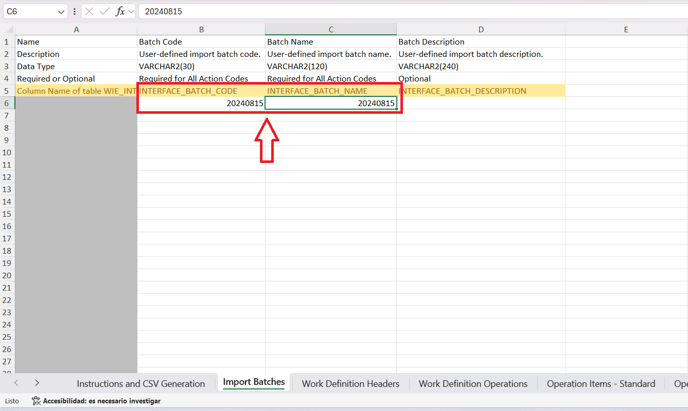Click cell 'User-defined import batch description.'

coord(481,54)
